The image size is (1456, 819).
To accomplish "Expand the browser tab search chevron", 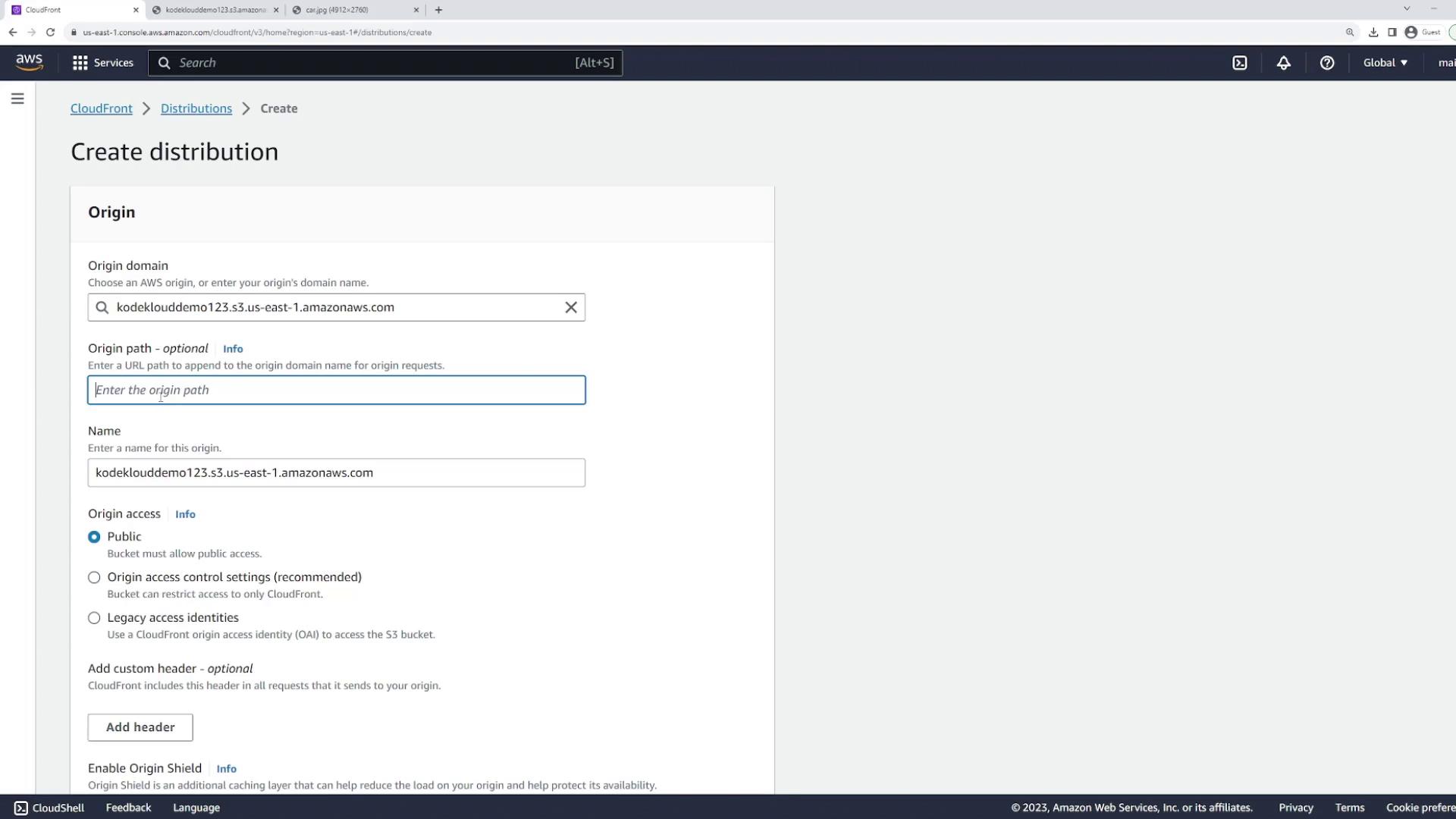I will click(x=1407, y=9).
